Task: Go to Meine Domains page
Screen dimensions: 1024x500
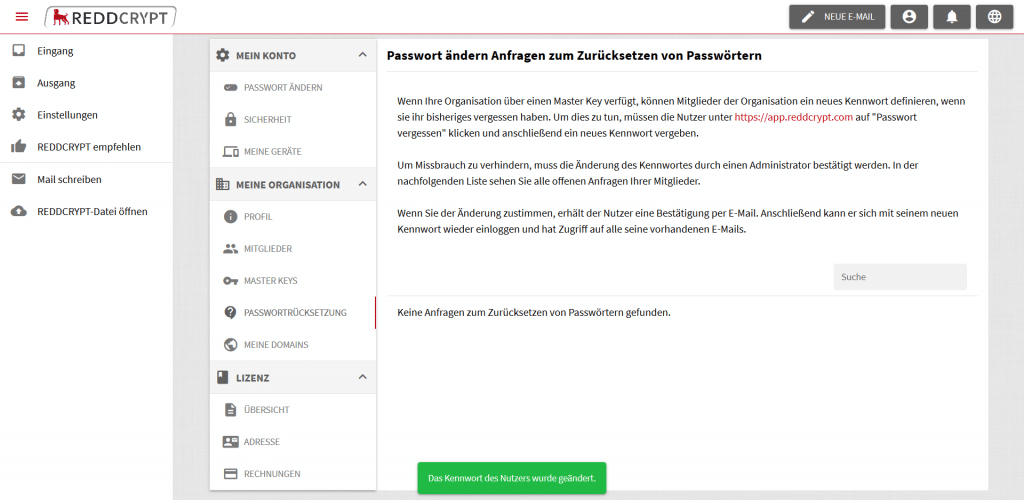Action: tap(275, 345)
